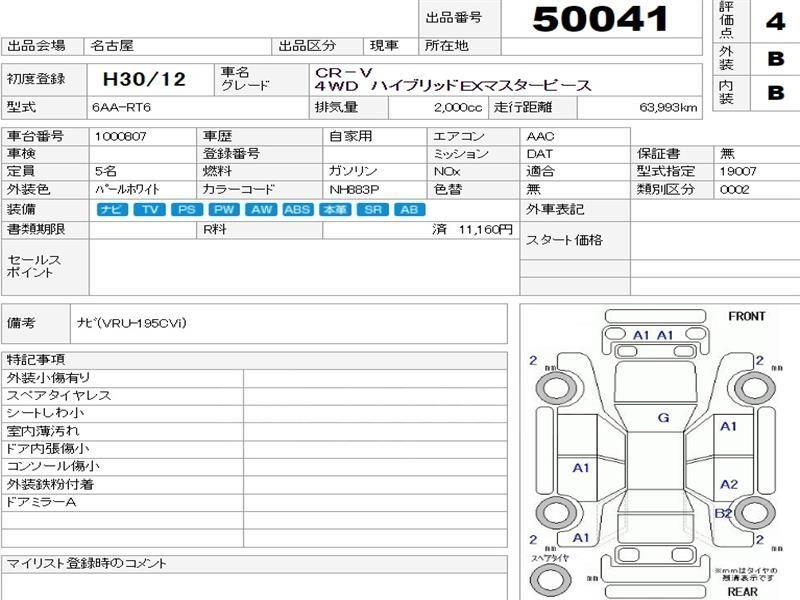800x600 pixels.
Task: Select the note スペアタイヤレス
Action: tap(59, 396)
